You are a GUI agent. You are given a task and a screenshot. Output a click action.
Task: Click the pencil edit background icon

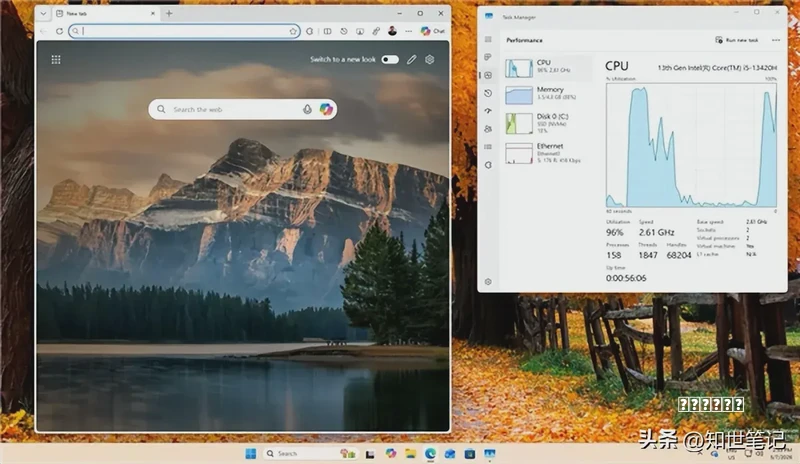point(411,60)
